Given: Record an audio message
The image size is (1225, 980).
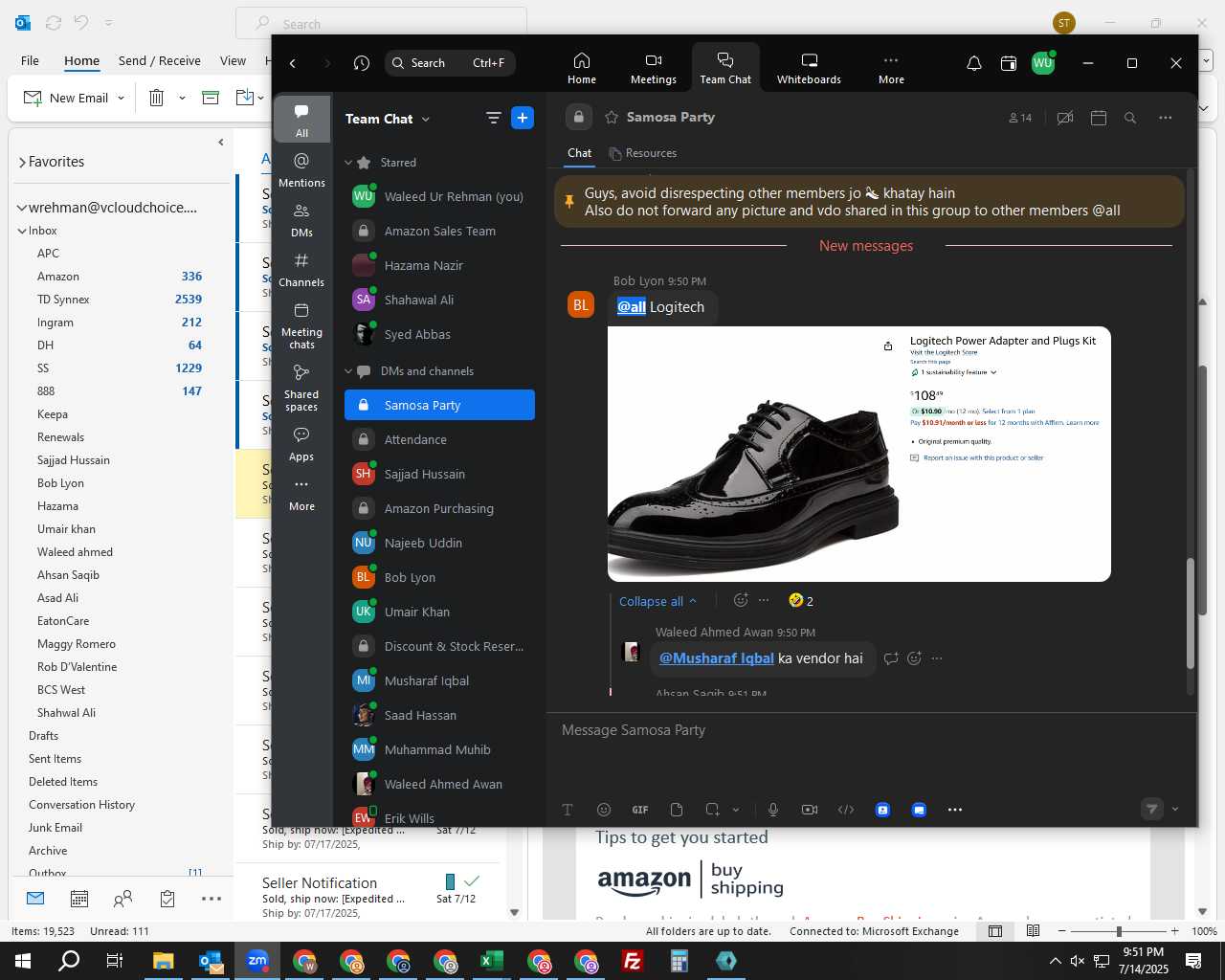Looking at the screenshot, I should coord(773,810).
